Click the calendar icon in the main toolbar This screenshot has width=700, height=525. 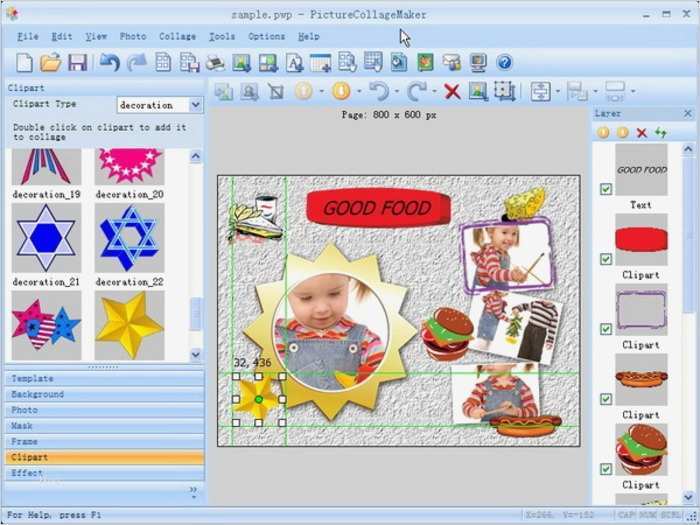321,62
